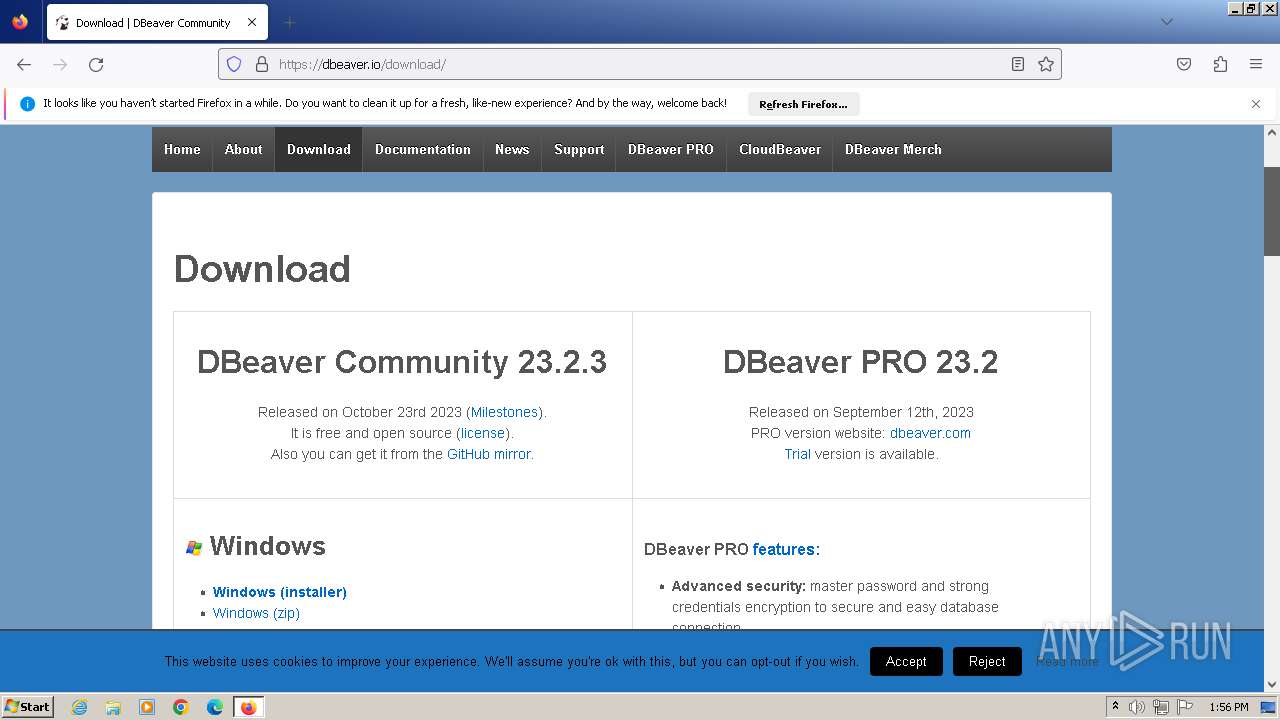Viewport: 1280px width, 720px height.
Task: Download the Windows (installer) link
Action: click(280, 592)
